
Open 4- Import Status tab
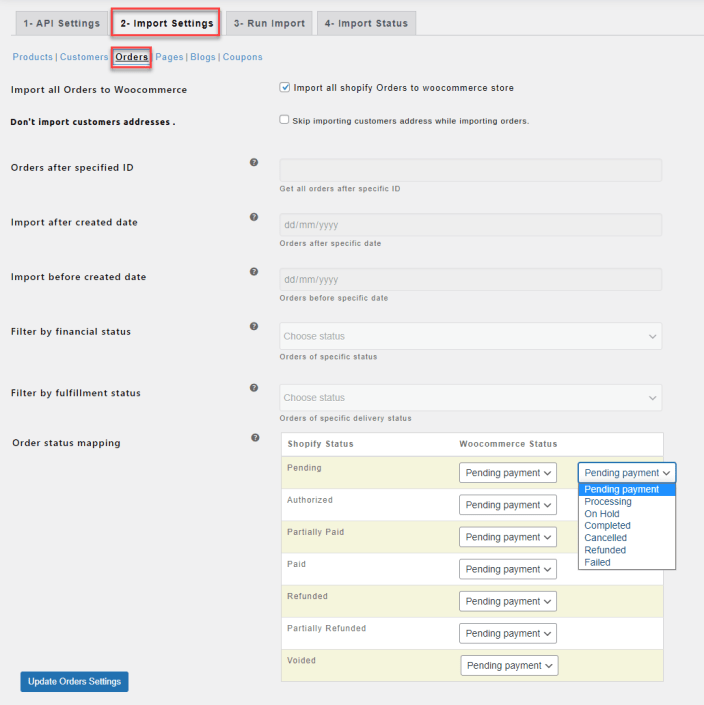(366, 23)
